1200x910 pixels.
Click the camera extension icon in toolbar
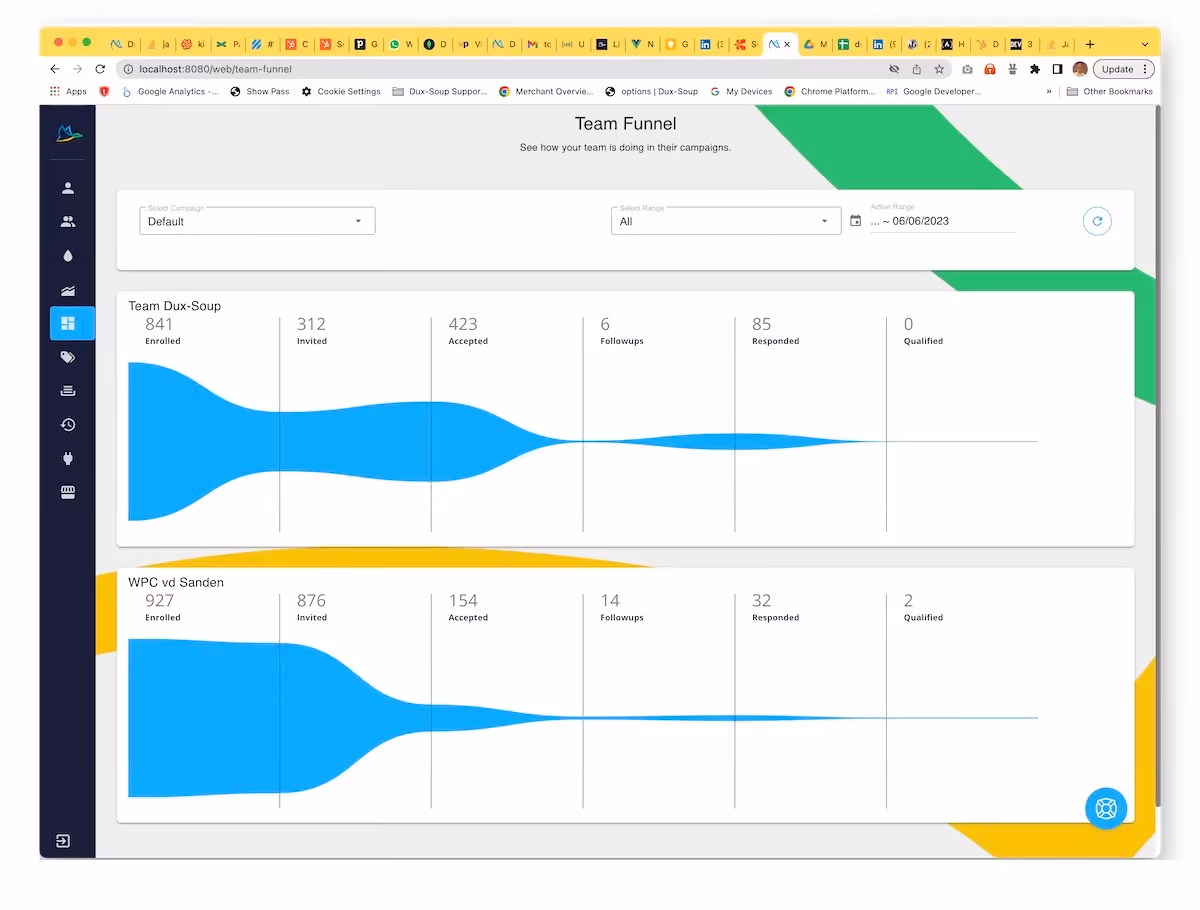967,69
